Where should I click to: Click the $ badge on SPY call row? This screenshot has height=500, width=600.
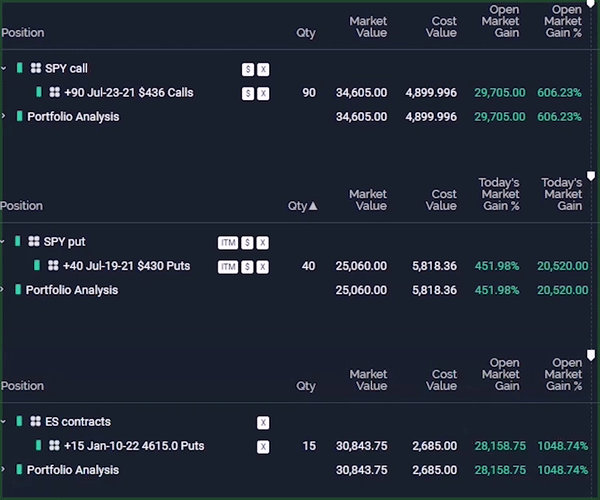point(248,69)
